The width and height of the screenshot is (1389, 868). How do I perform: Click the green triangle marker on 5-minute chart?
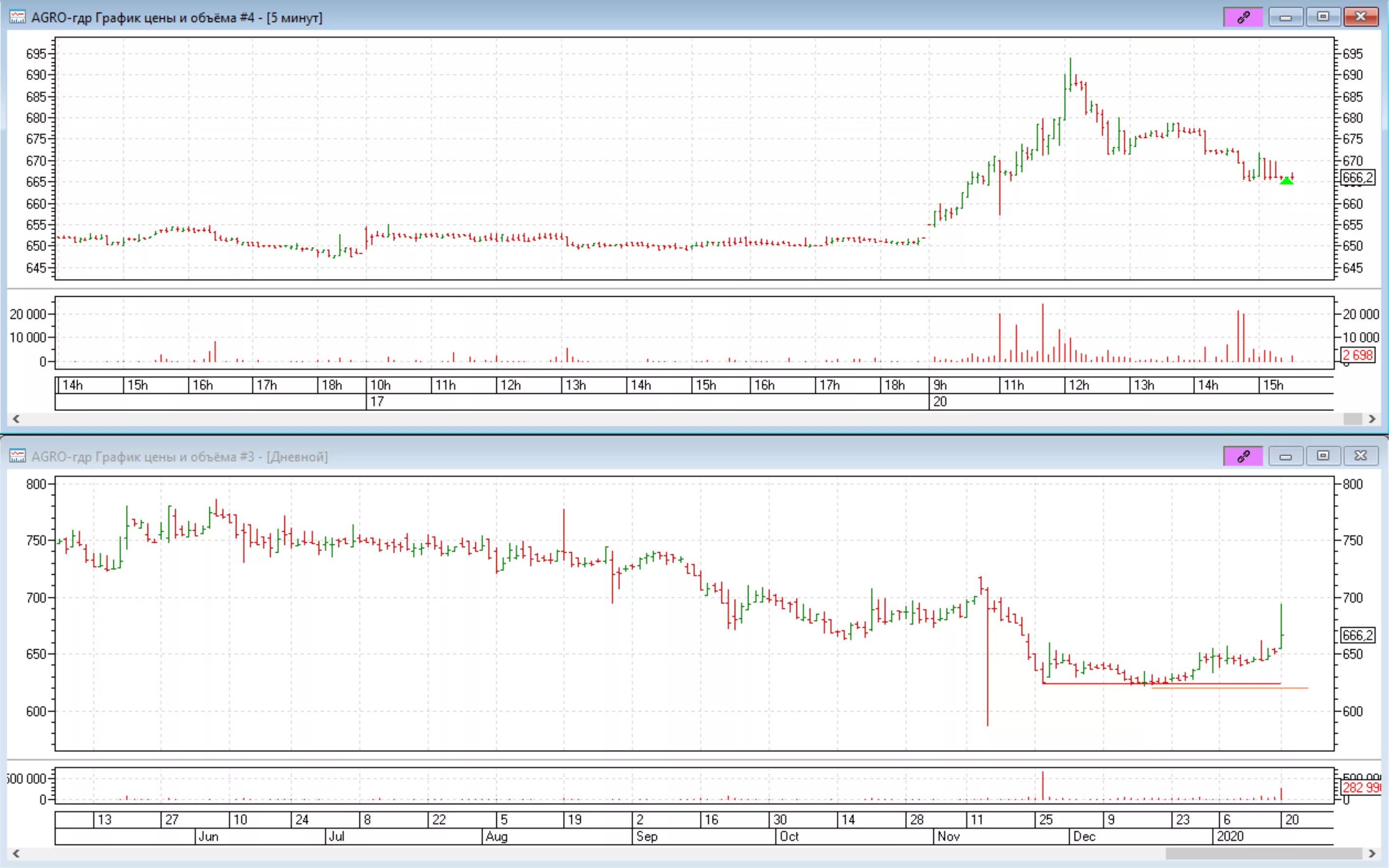point(1286,181)
